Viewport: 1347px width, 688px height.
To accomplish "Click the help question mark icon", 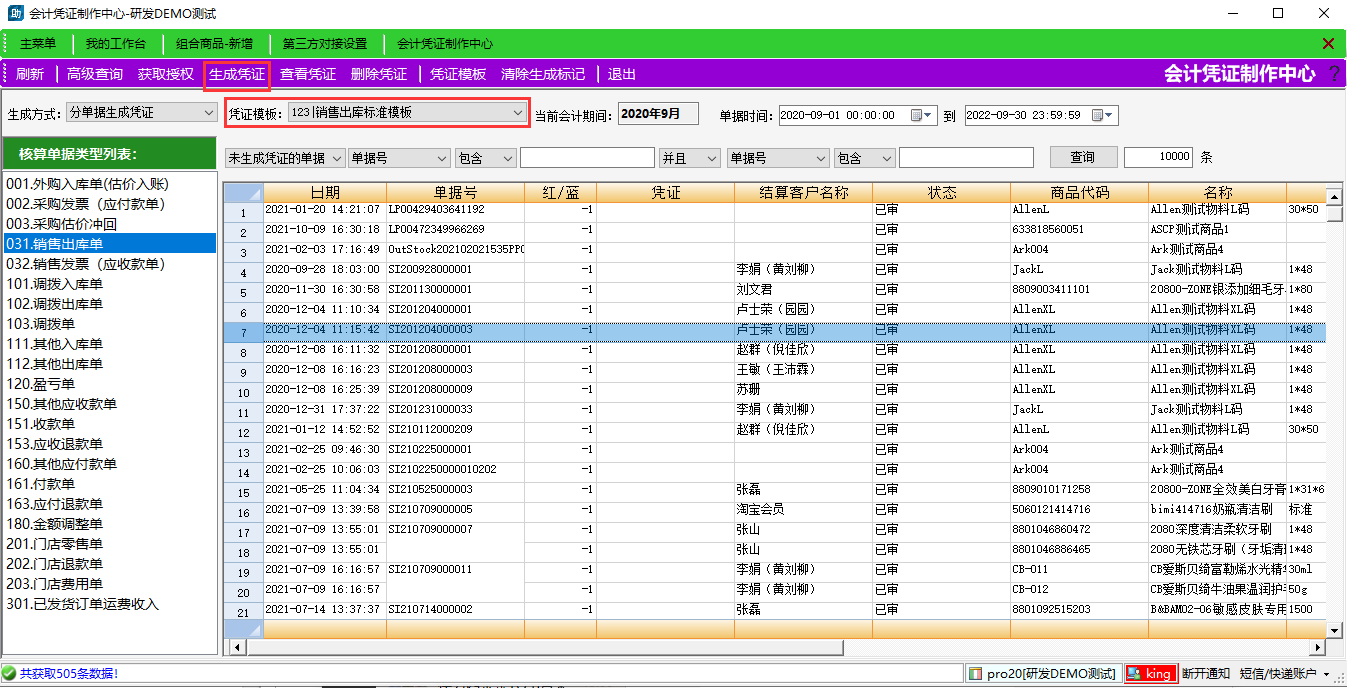I will tap(1333, 74).
